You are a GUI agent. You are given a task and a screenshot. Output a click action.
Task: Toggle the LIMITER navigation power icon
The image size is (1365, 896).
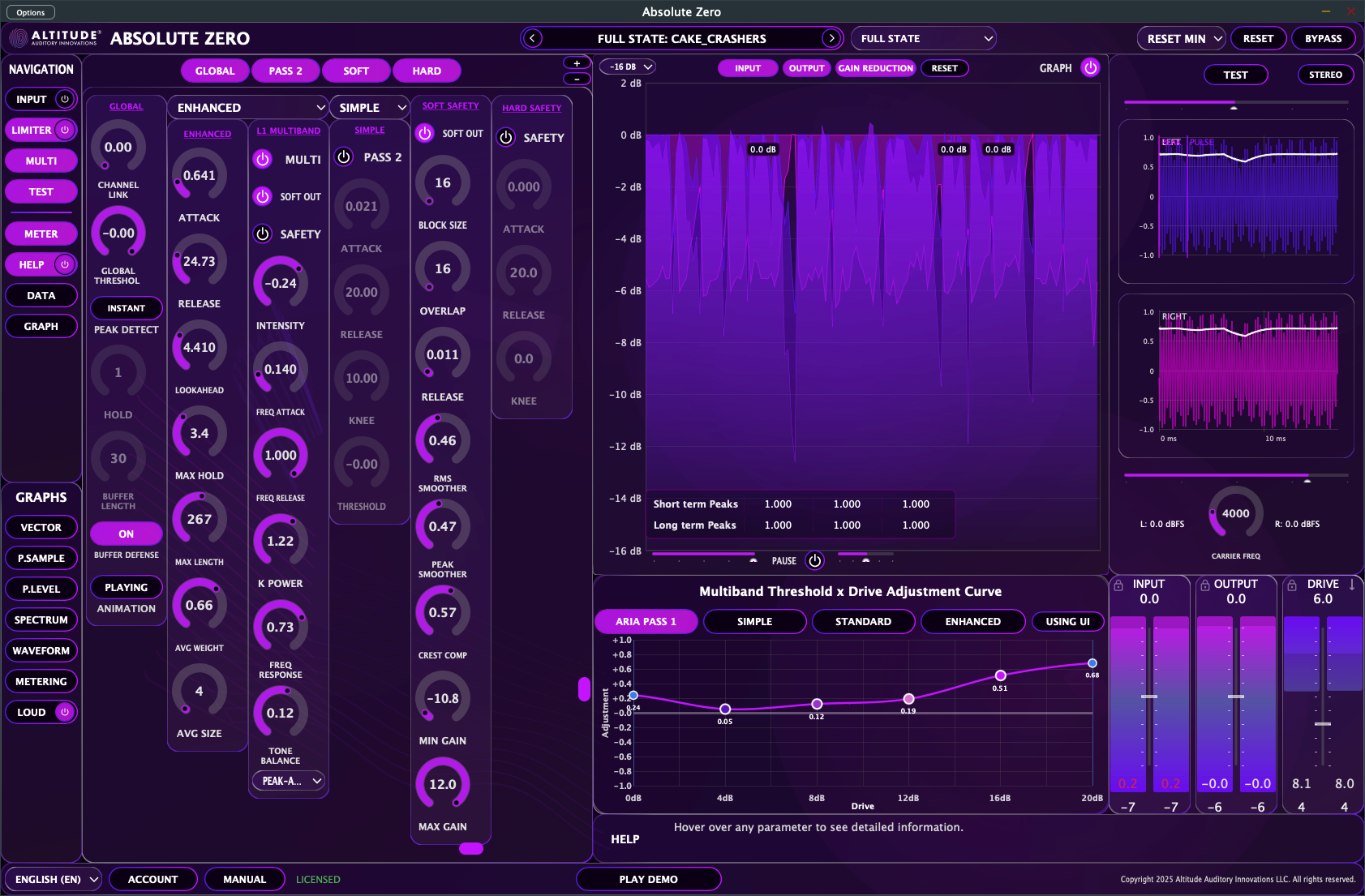(x=65, y=130)
